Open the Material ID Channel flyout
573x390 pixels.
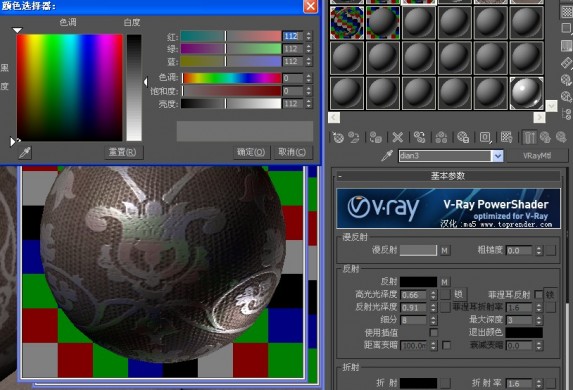tap(485, 137)
